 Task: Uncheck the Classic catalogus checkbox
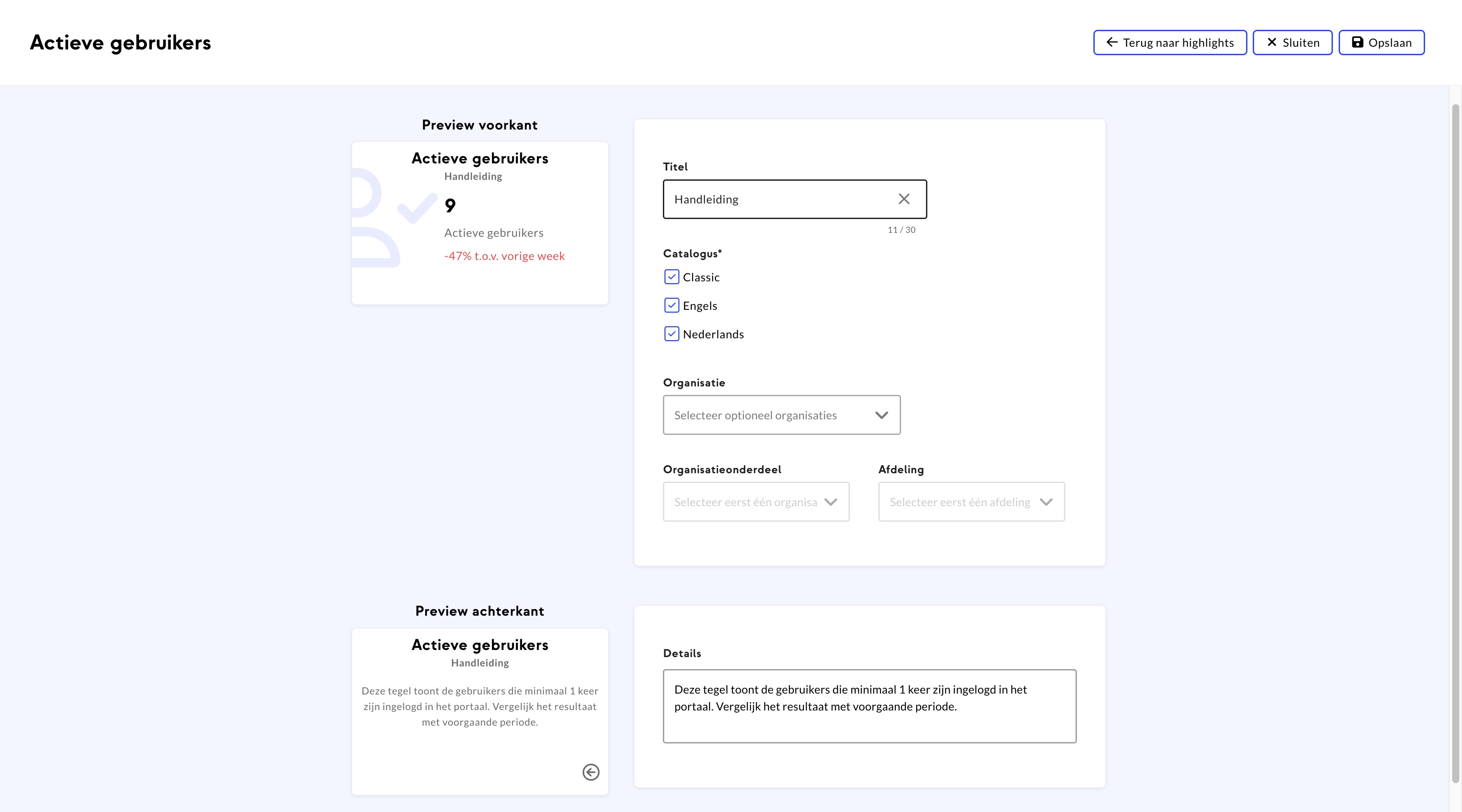coord(671,277)
